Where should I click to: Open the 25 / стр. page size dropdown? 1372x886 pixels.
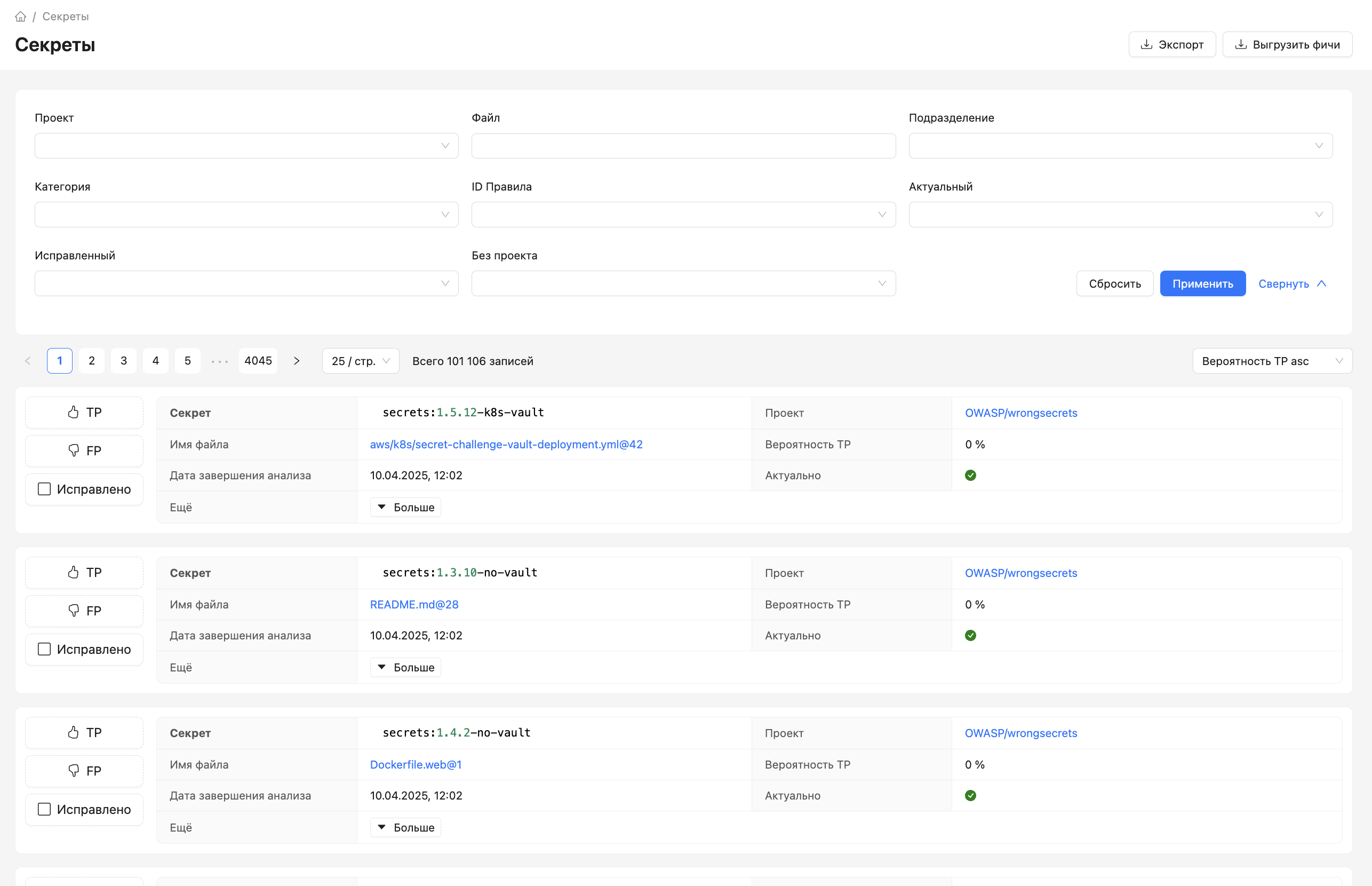pos(361,361)
